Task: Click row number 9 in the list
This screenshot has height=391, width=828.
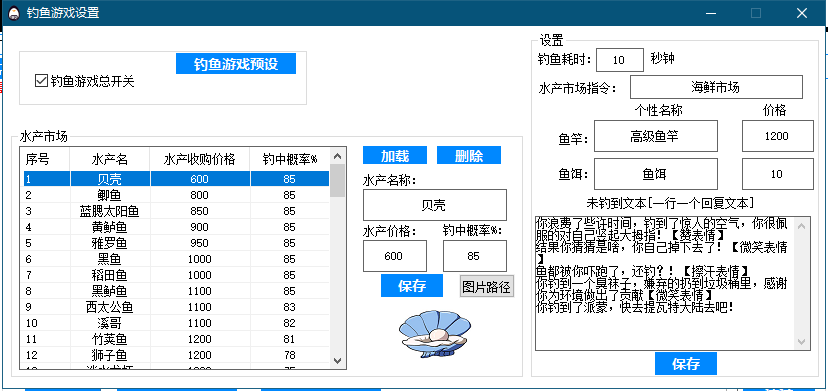Action: click(29, 307)
